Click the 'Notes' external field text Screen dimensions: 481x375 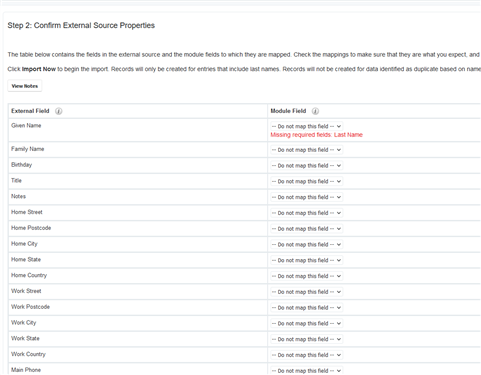click(18, 196)
